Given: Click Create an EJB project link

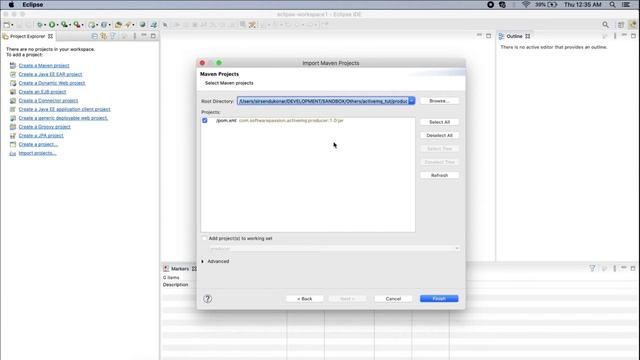Looking at the screenshot, I should click(x=42, y=92).
